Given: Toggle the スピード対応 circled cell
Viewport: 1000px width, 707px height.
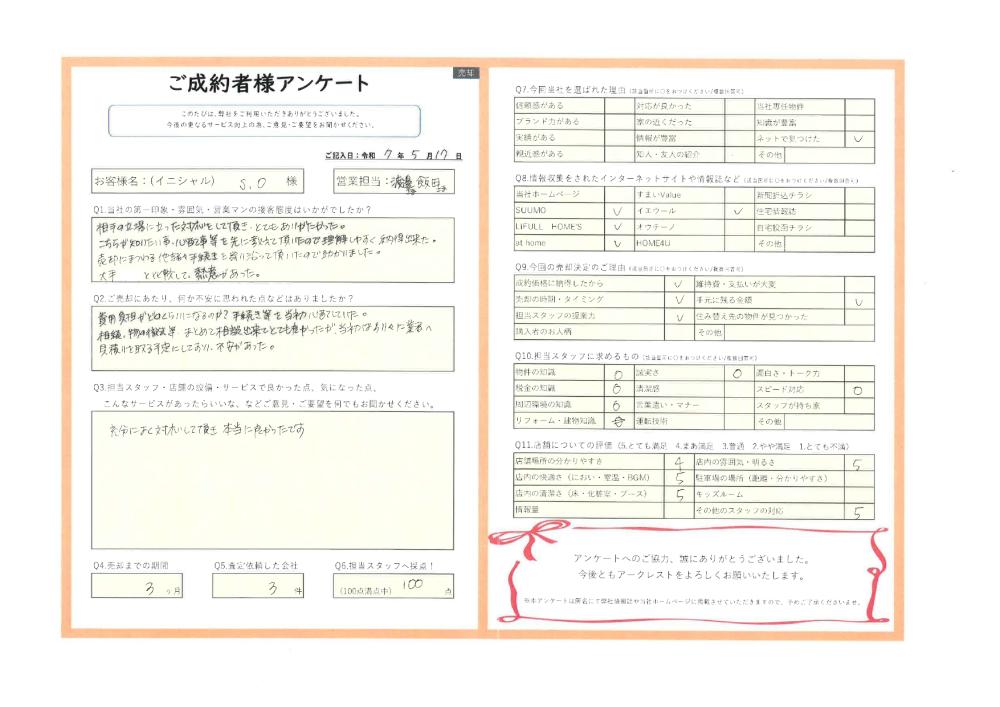Looking at the screenshot, I should 859,389.
